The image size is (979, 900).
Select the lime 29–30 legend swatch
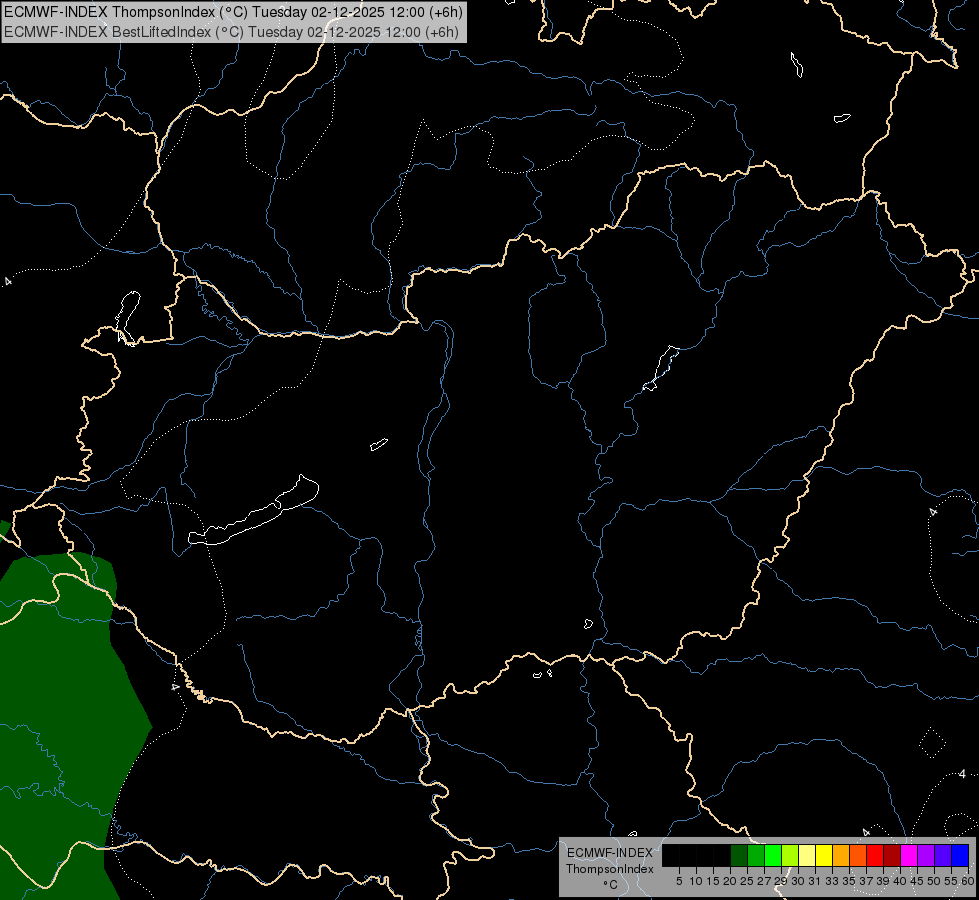click(x=790, y=855)
